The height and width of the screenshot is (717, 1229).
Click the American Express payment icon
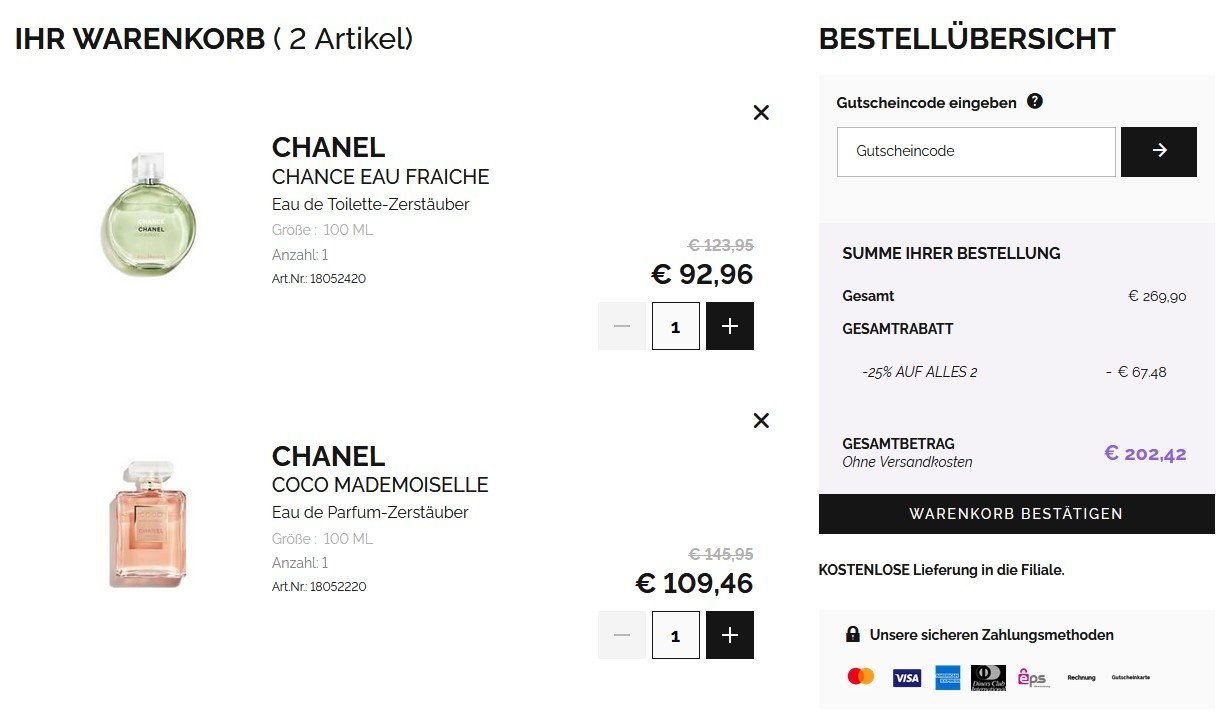pyautogui.click(x=947, y=678)
